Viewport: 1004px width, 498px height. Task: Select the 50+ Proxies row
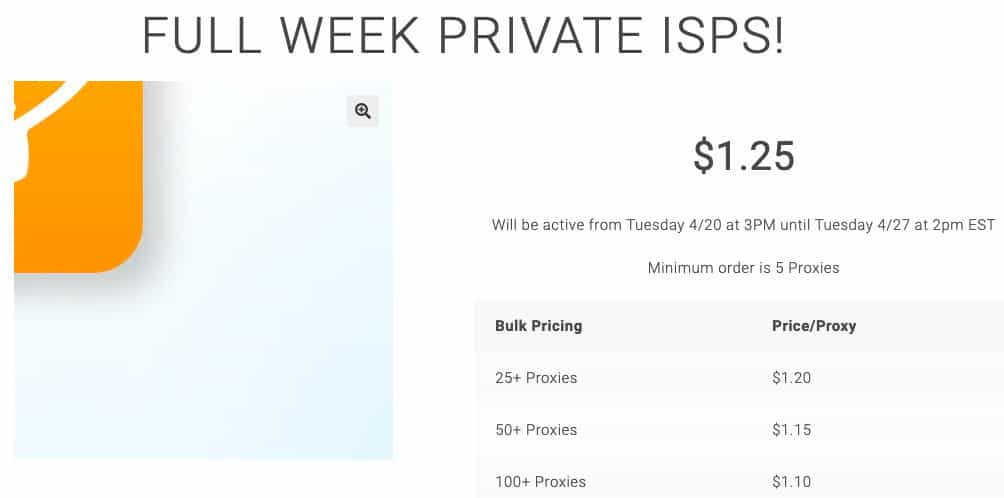point(739,430)
